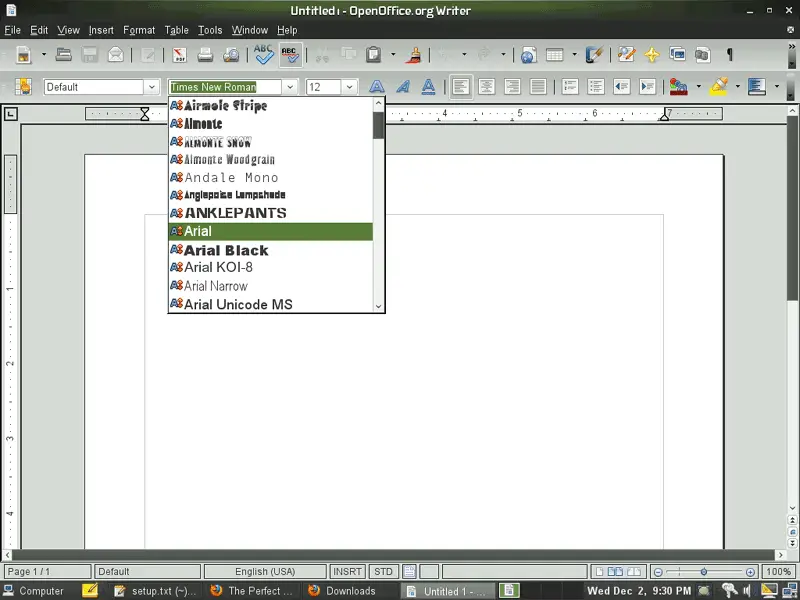Adjust the zoom slider in status bar
800x600 pixels.
point(704,572)
